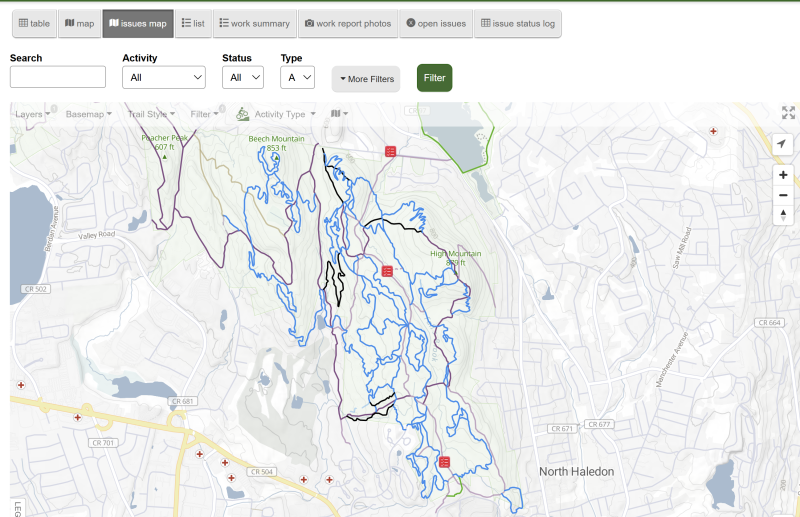This screenshot has height=517, width=800.
Task: Expand the More Filters options
Action: 366,79
